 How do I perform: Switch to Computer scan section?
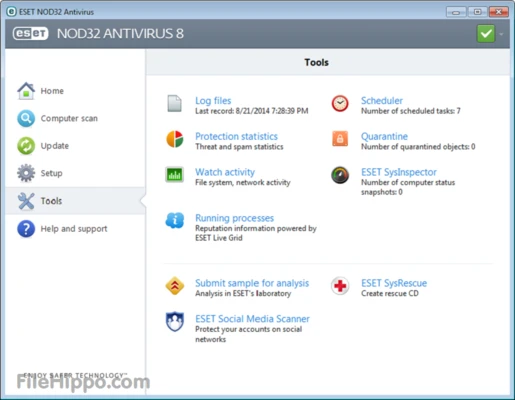[69, 118]
